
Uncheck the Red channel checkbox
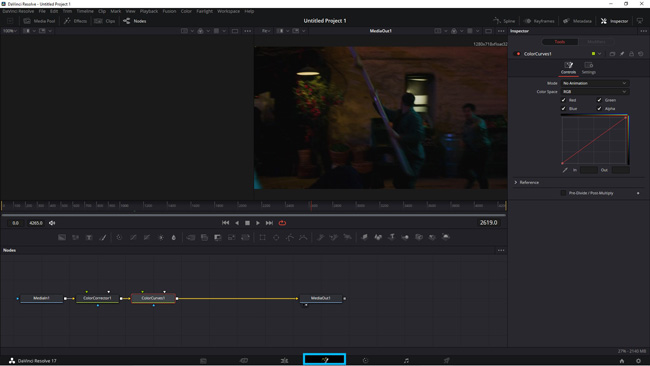(x=563, y=100)
